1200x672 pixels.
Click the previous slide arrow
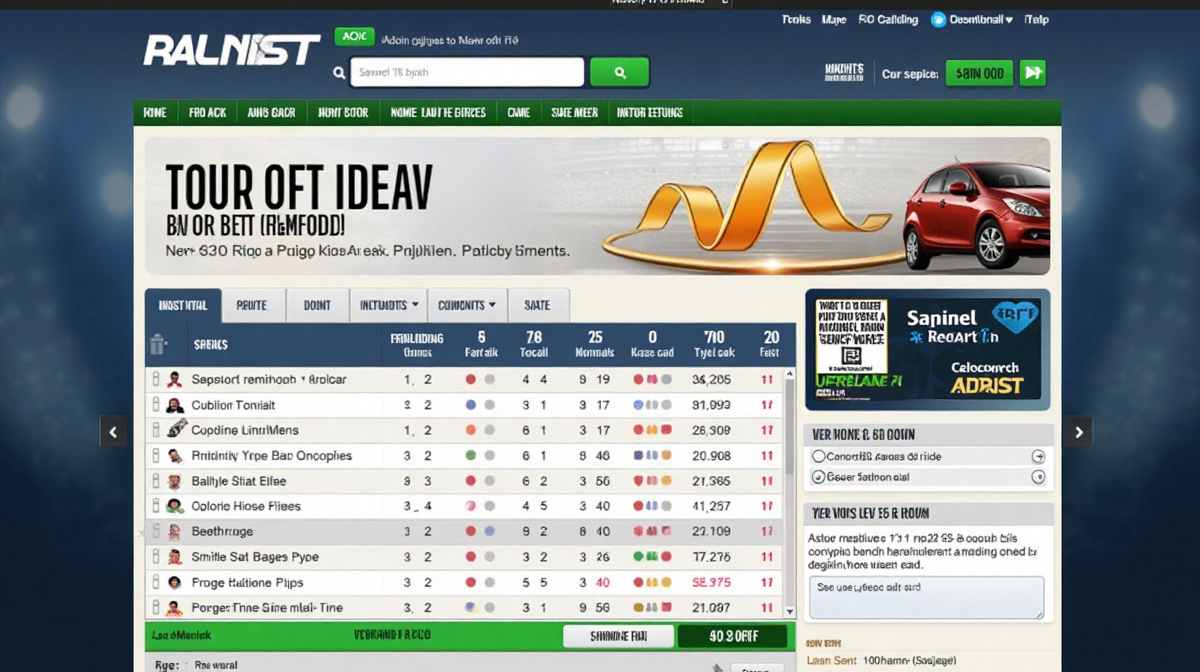tap(113, 432)
